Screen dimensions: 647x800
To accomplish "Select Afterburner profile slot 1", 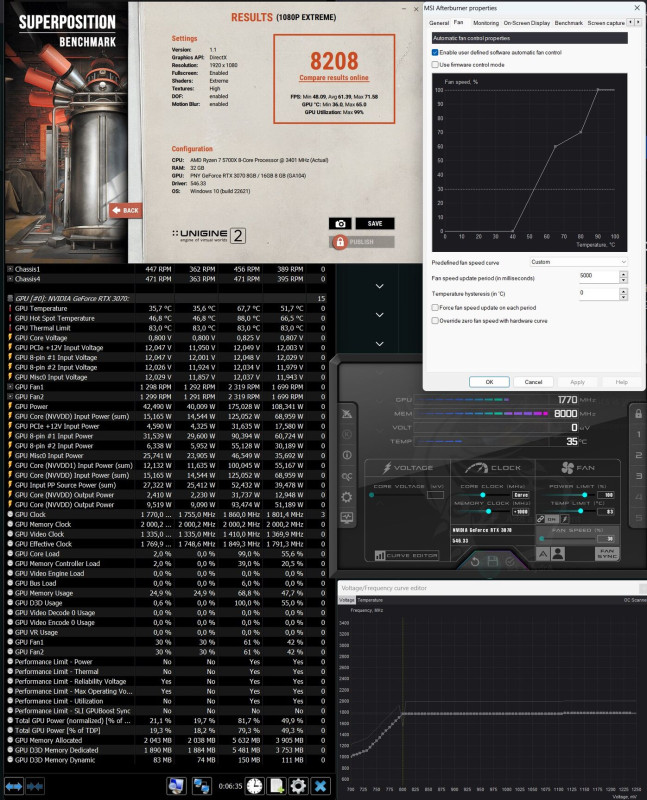I will pyautogui.click(x=638, y=434).
